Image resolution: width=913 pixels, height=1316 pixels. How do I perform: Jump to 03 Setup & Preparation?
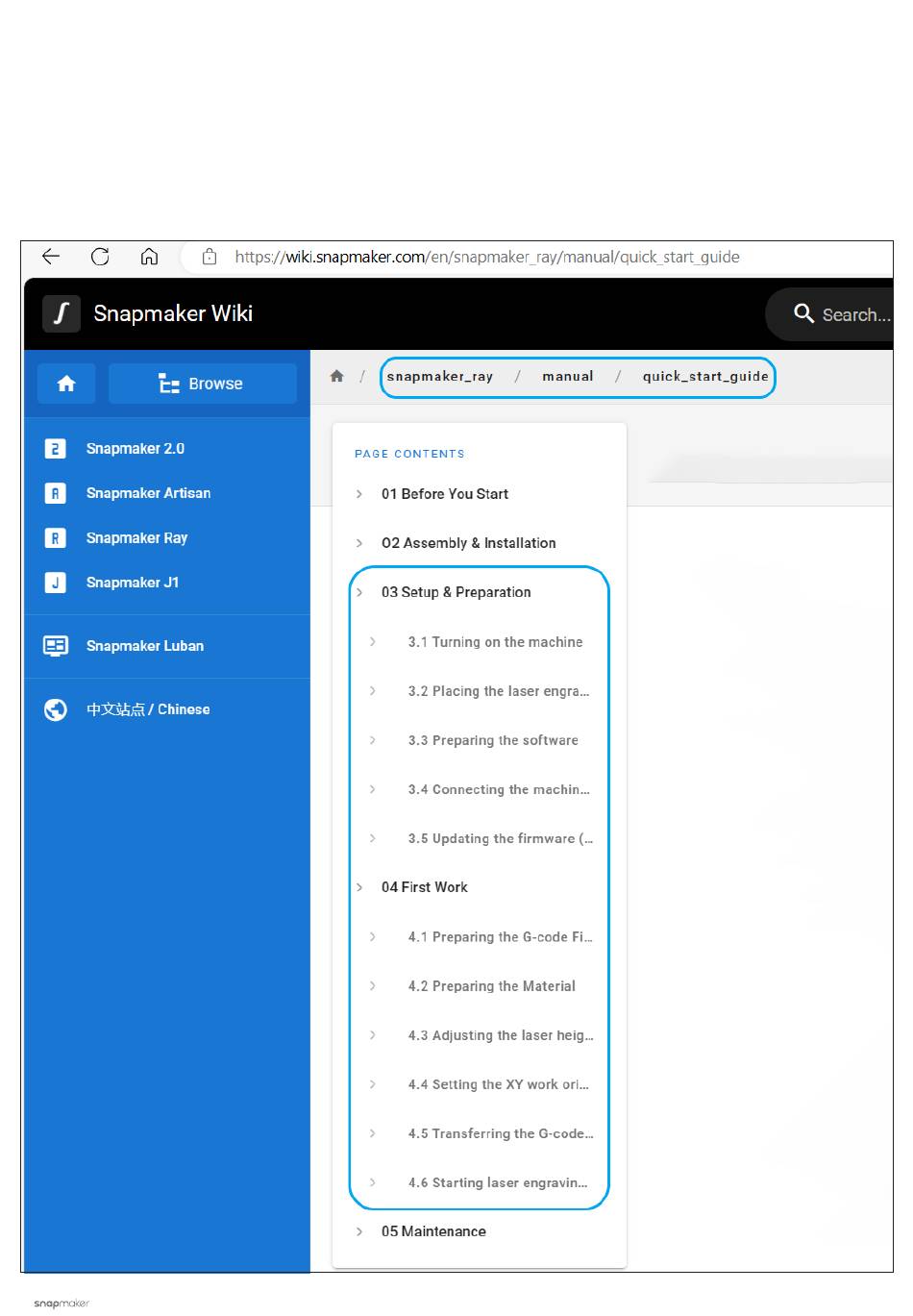coord(456,592)
